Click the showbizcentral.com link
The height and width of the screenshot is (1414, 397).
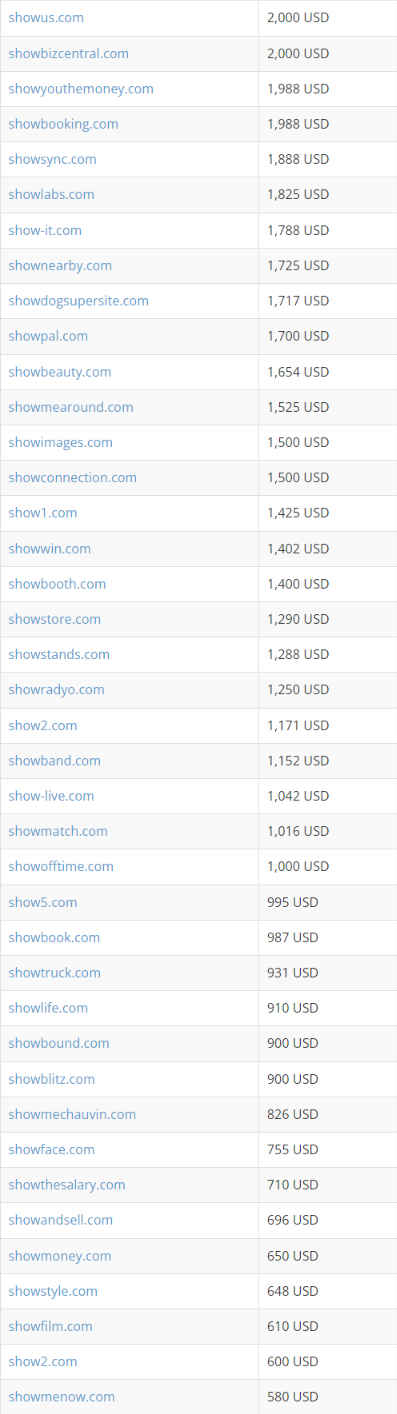68,53
